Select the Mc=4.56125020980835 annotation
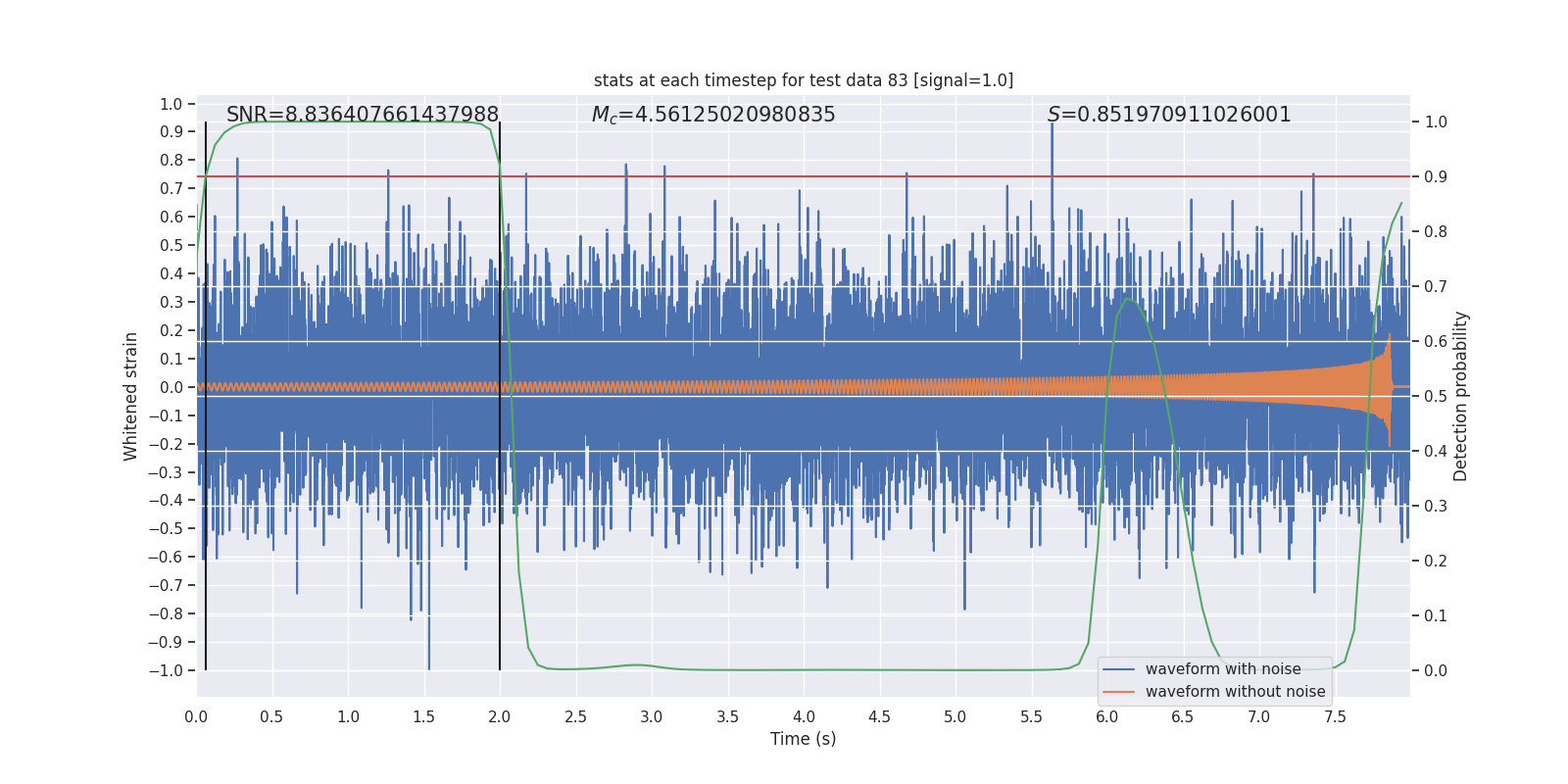Image resolution: width=1568 pixels, height=784 pixels. tap(713, 115)
